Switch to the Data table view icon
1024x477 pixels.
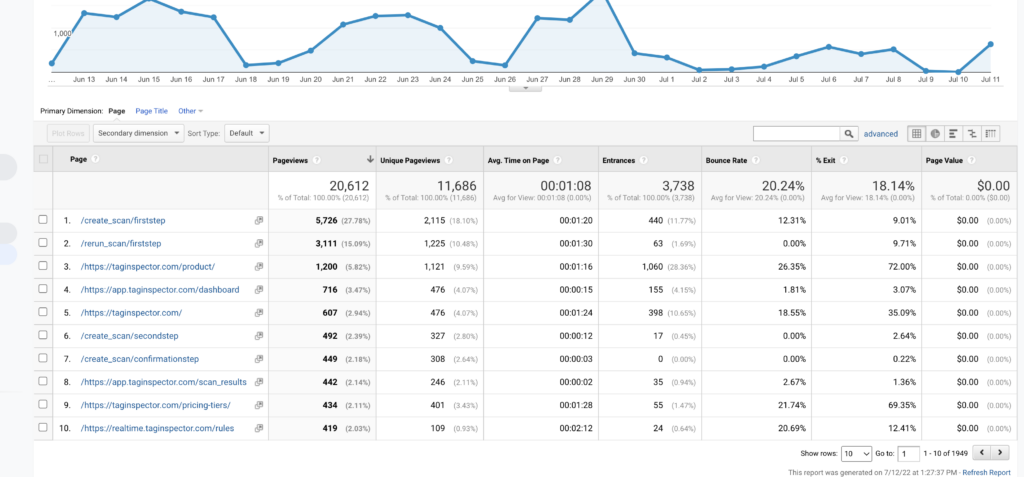point(915,133)
